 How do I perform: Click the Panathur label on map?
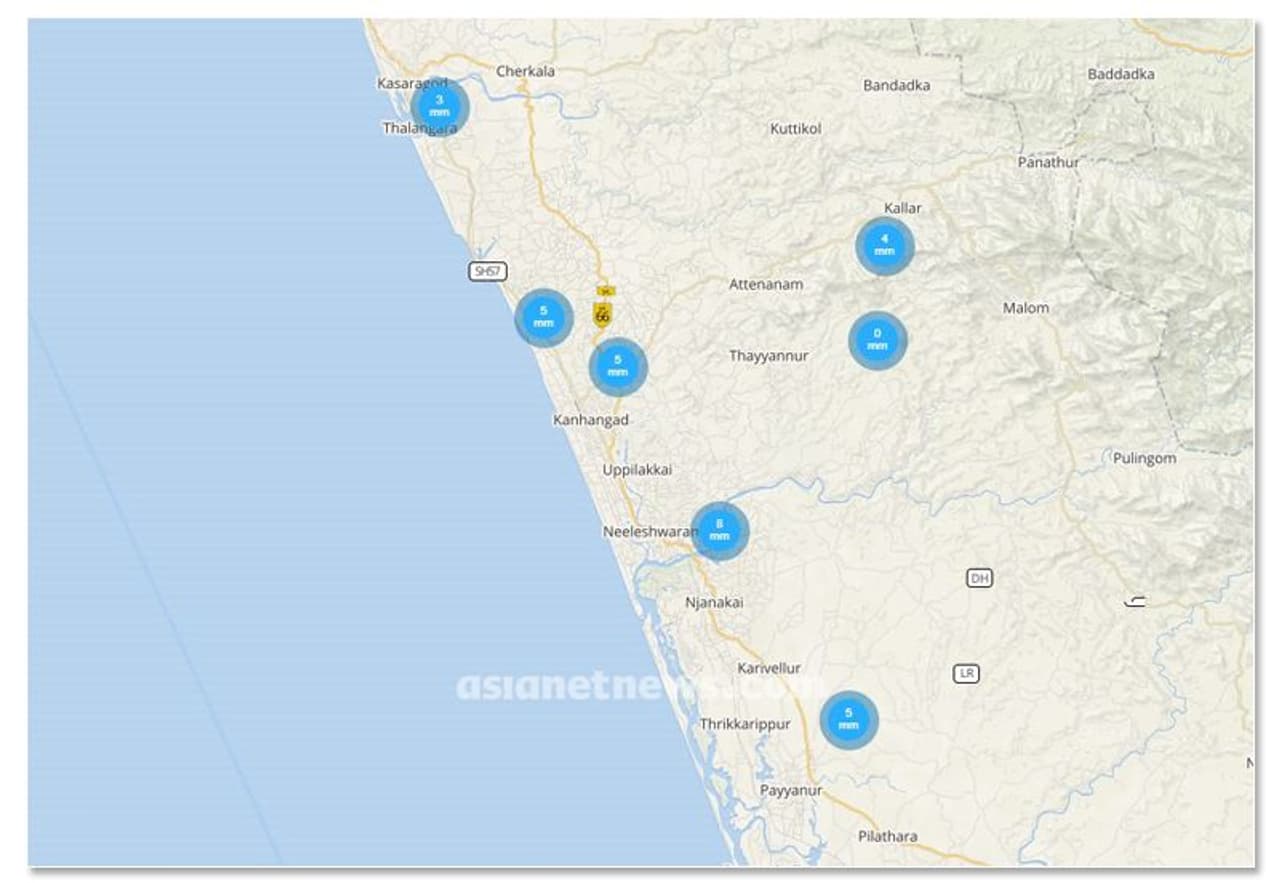coord(1048,161)
